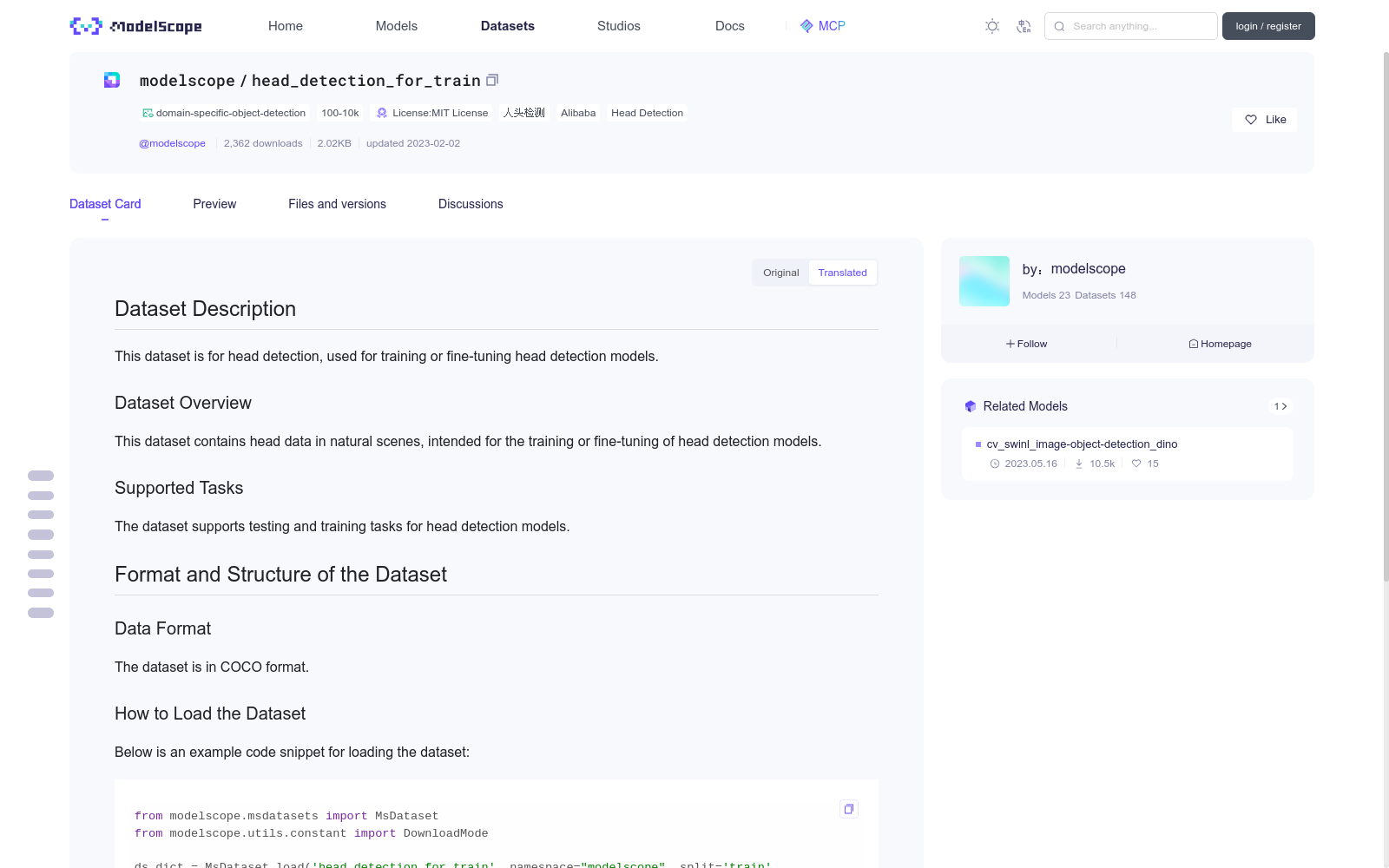This screenshot has width=1389, height=868.
Task: Click the Alibaba tag
Action: pyautogui.click(x=578, y=113)
